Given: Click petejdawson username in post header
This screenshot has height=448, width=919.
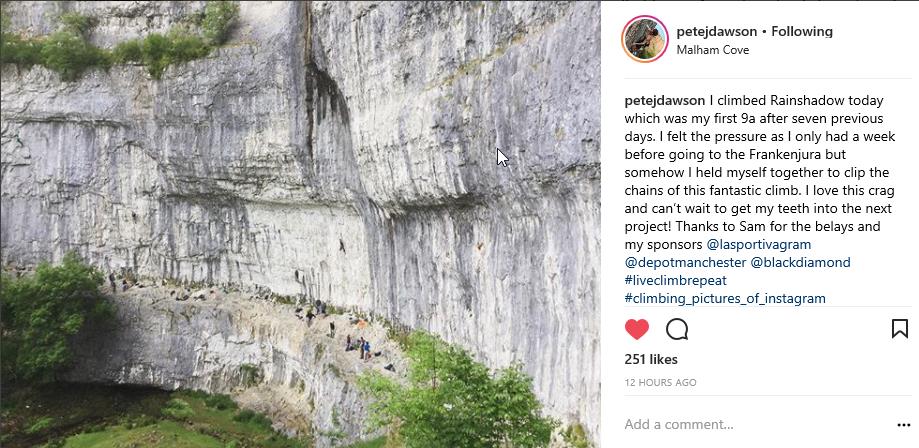Looking at the screenshot, I should coord(716,31).
